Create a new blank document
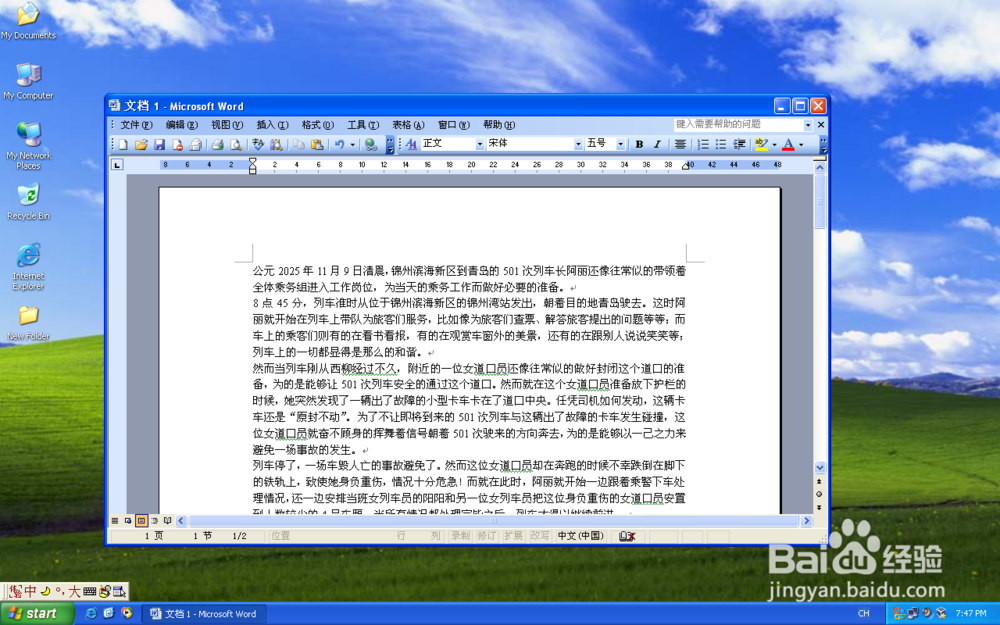This screenshot has width=1000, height=625. (x=123, y=145)
